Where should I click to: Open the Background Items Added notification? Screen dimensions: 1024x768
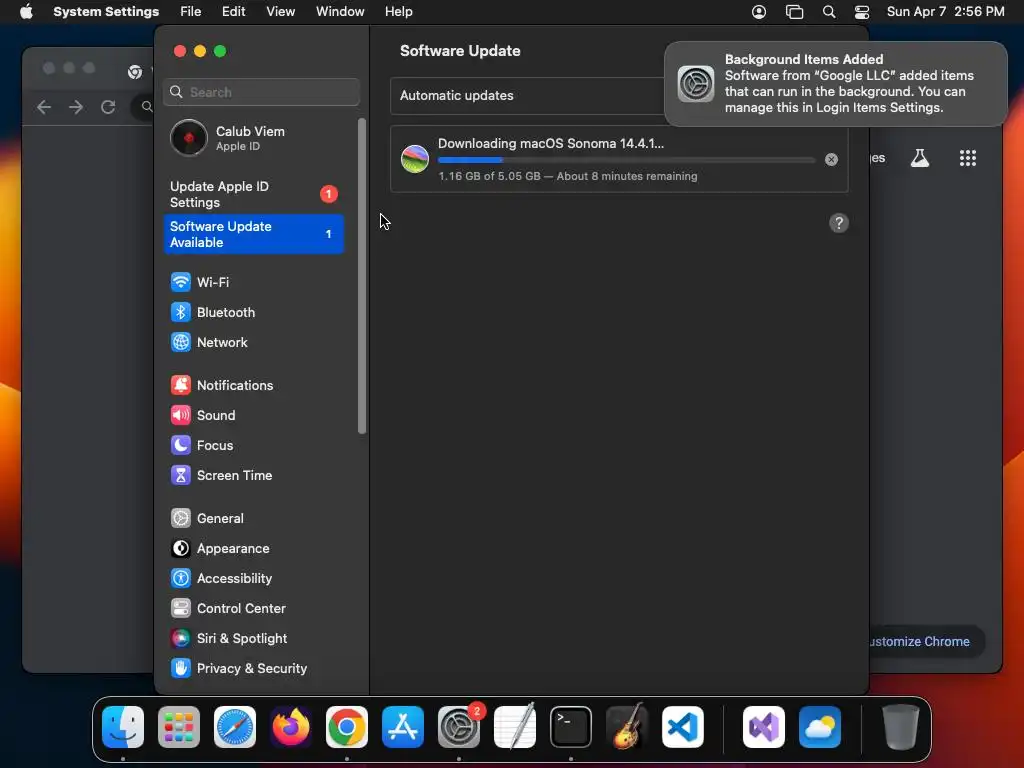(x=835, y=84)
